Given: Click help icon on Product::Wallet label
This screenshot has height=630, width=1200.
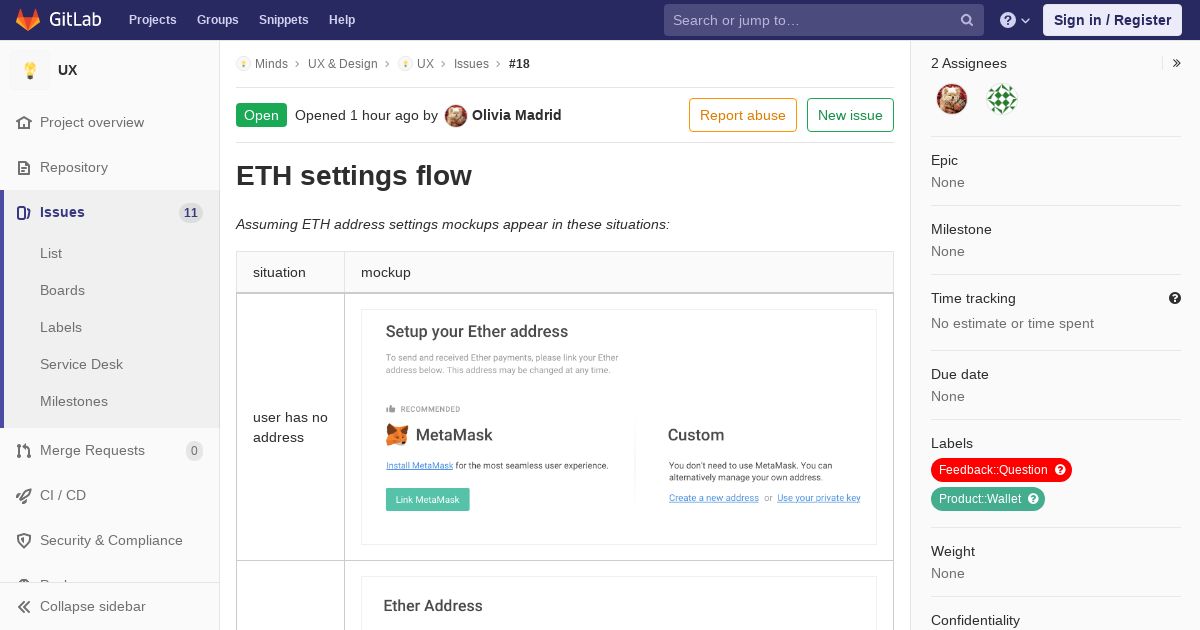Looking at the screenshot, I should click(1033, 499).
